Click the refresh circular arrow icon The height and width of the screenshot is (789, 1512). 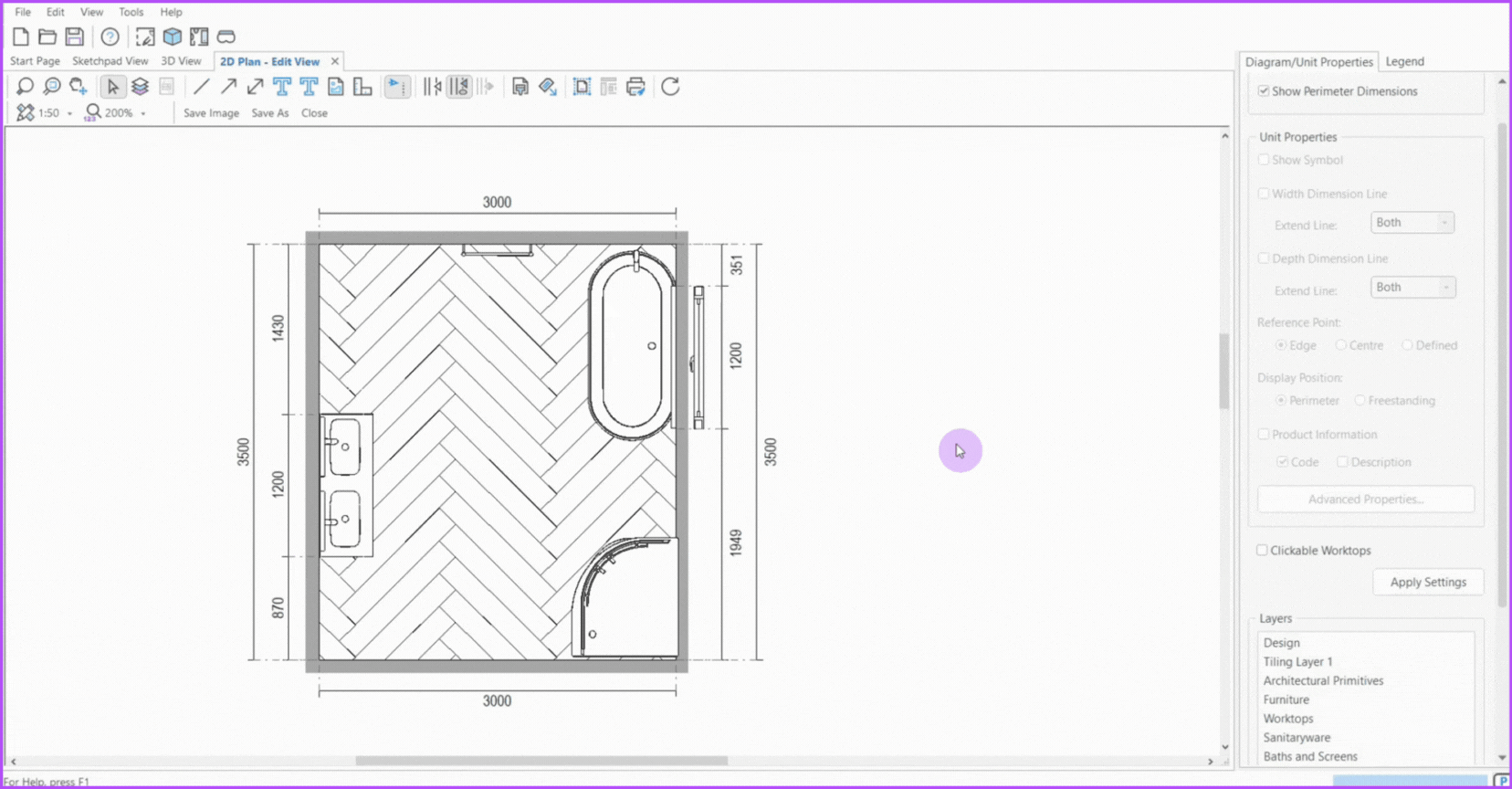click(x=670, y=87)
